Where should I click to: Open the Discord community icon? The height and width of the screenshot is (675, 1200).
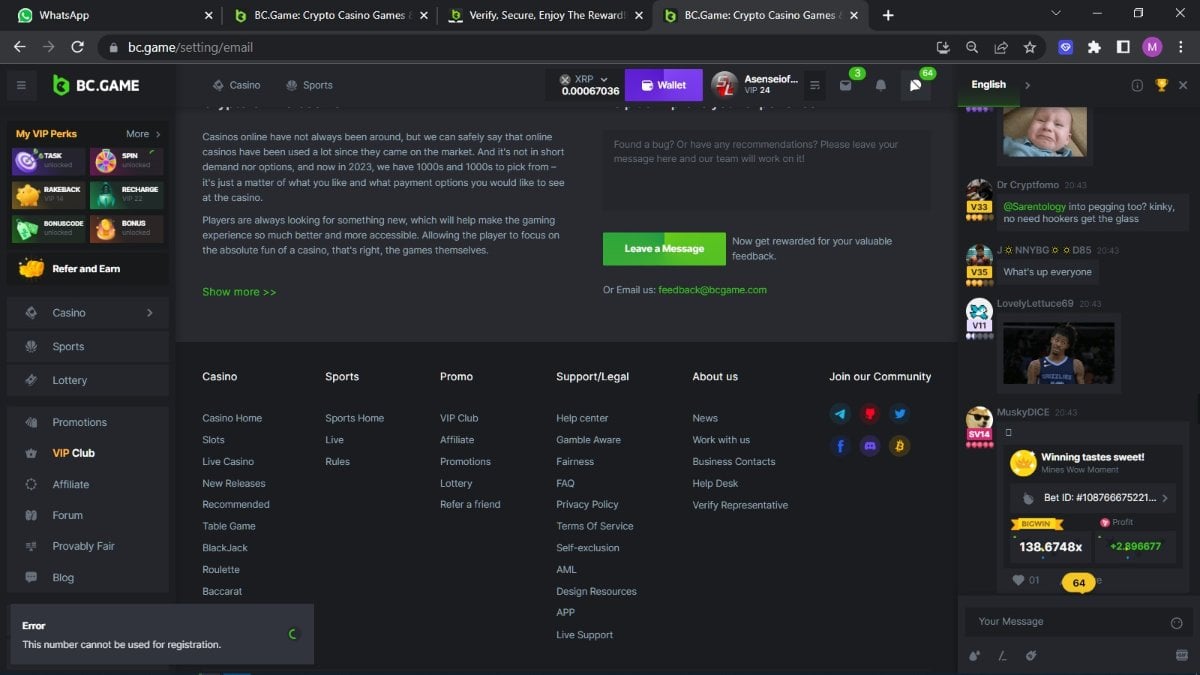click(x=870, y=446)
